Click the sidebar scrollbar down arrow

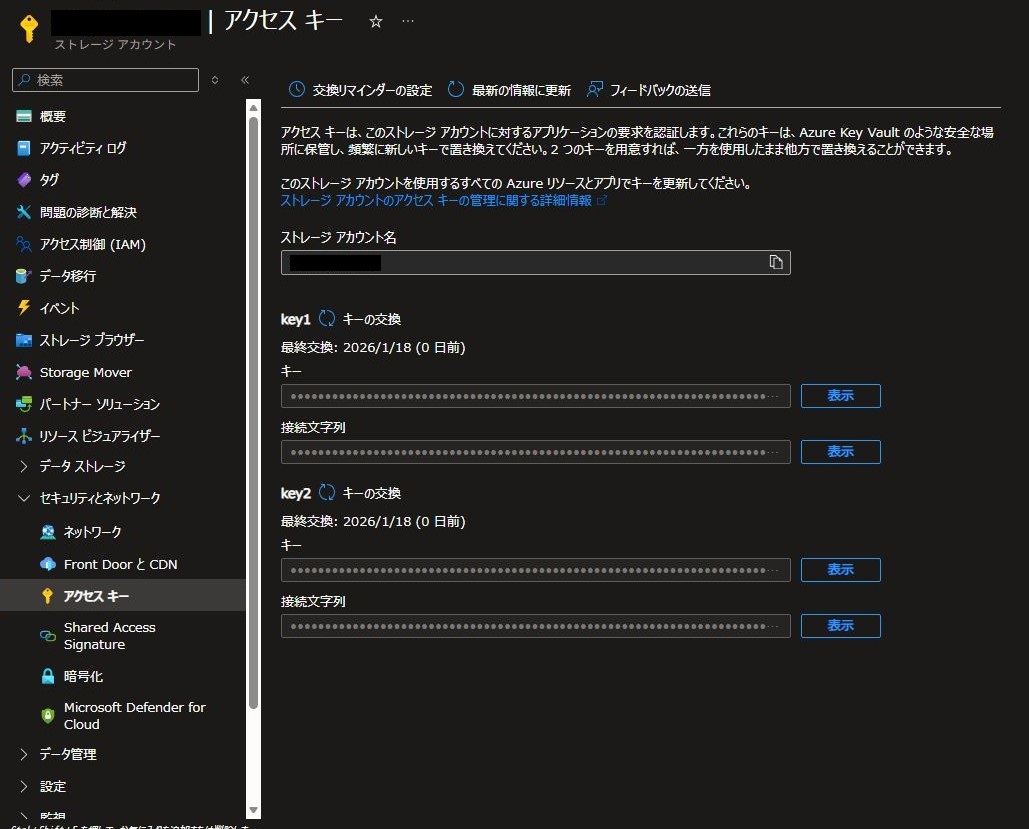(253, 809)
